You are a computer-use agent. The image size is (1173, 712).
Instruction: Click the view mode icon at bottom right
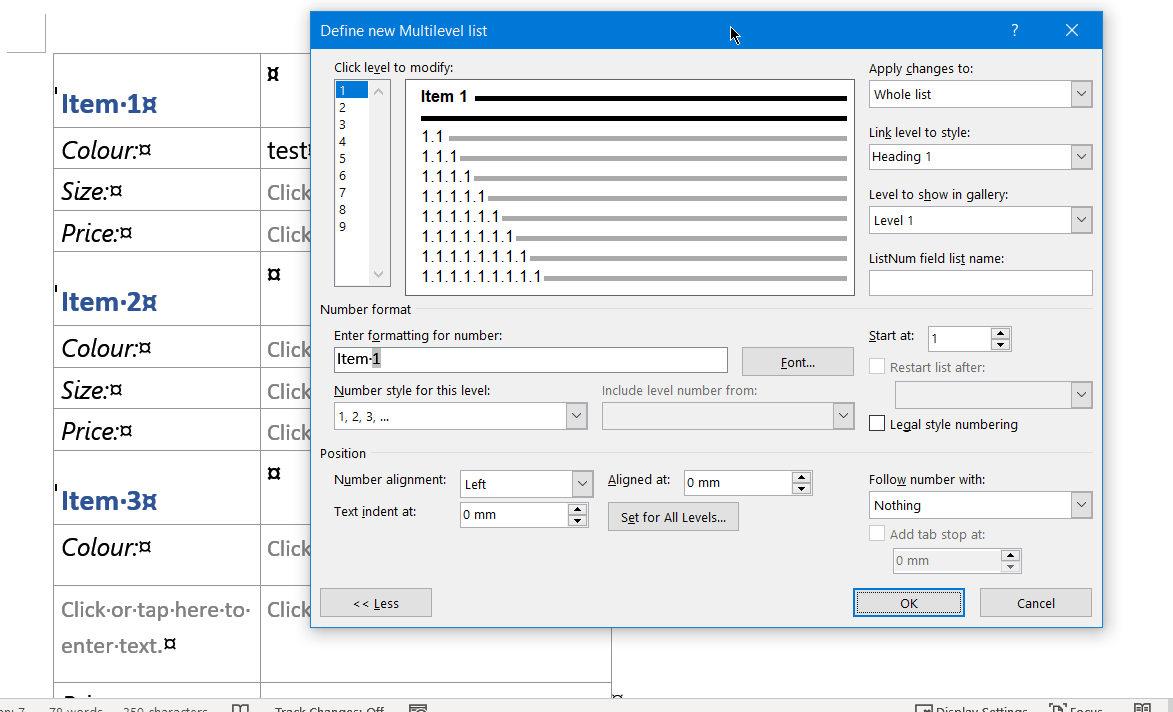1140,707
